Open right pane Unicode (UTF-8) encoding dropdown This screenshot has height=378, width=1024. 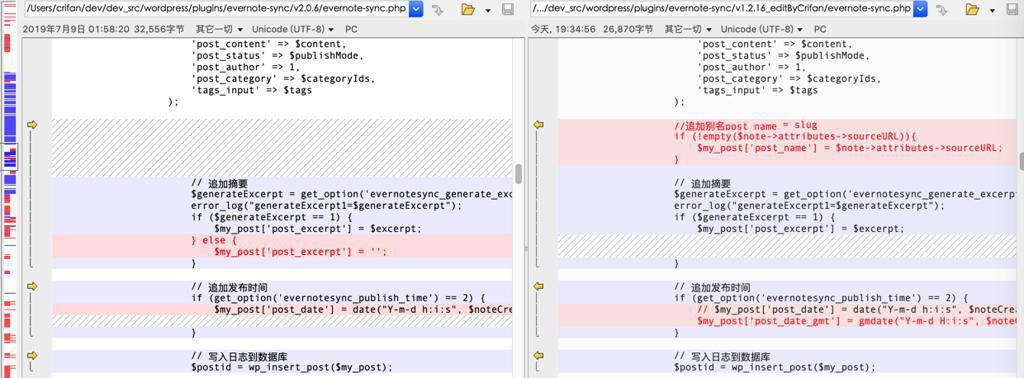point(762,29)
